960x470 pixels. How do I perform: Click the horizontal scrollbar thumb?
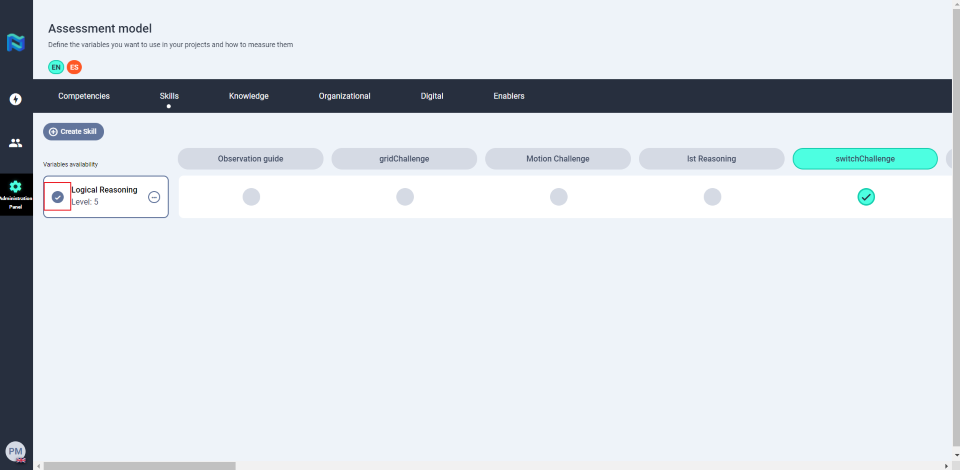(140, 465)
